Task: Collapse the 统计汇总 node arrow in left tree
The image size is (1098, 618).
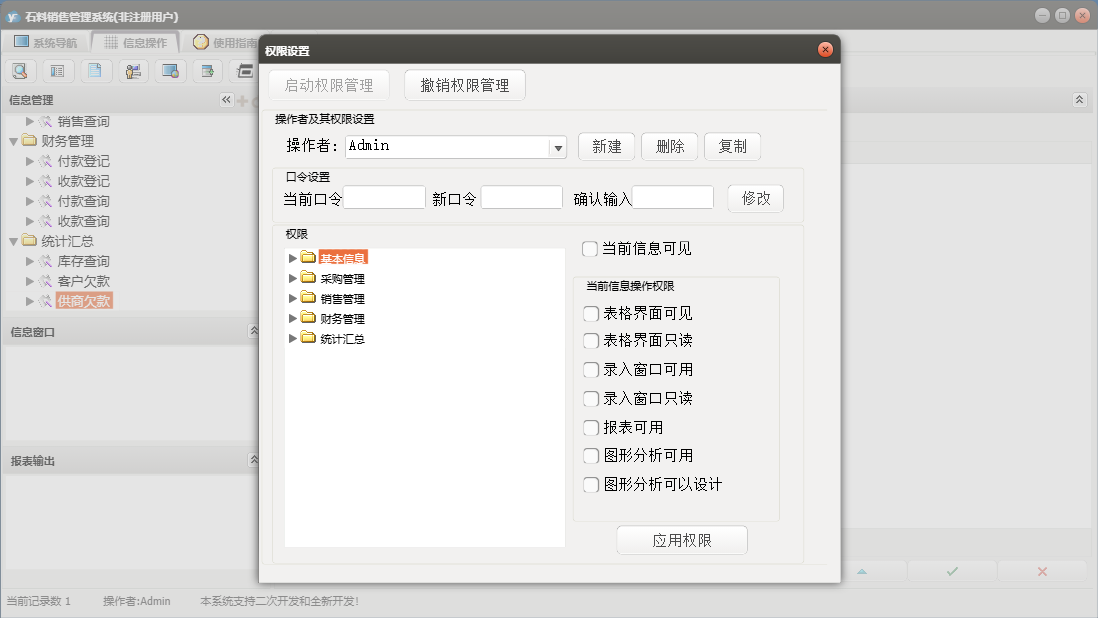Action: coord(13,241)
